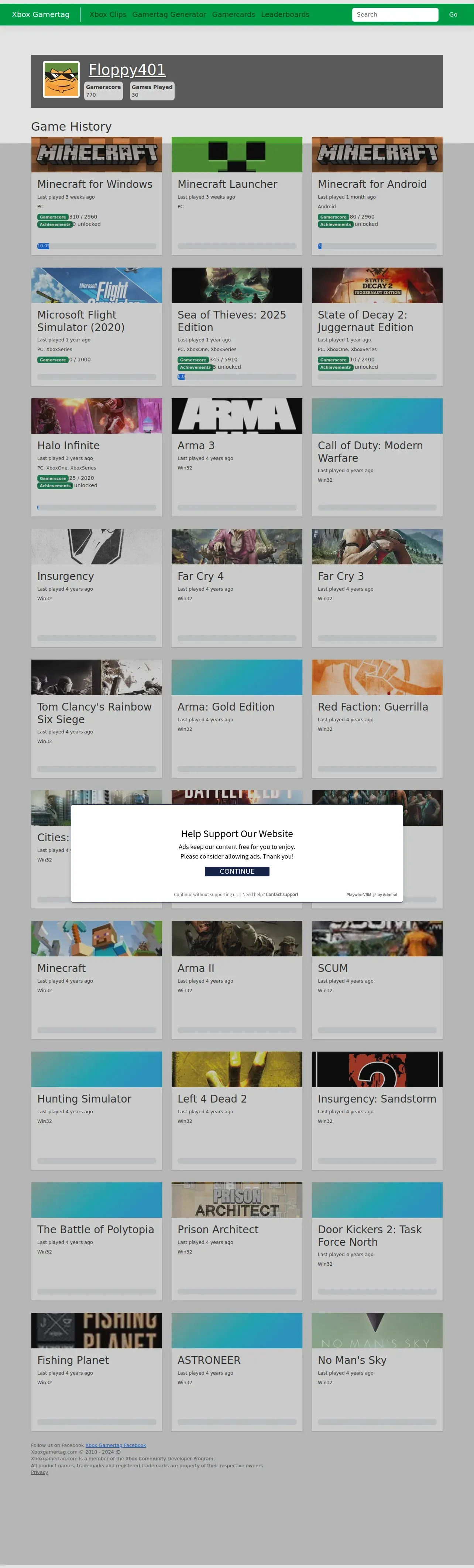The height and width of the screenshot is (1568, 474).
Task: Open Red Faction: Guerrilla thumbnail
Action: 377,677
